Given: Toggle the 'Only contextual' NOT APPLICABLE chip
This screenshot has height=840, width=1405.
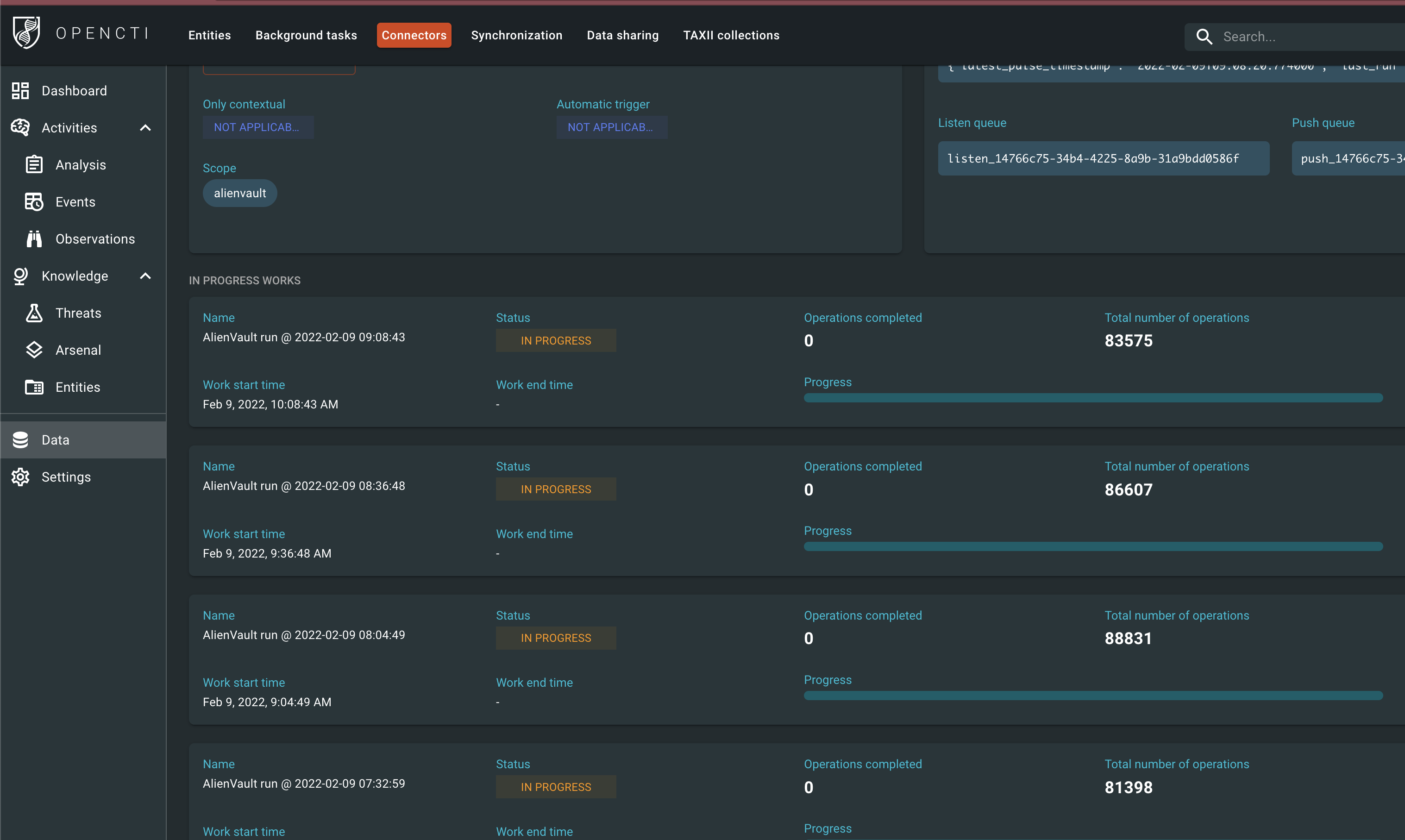Looking at the screenshot, I should click(x=257, y=127).
